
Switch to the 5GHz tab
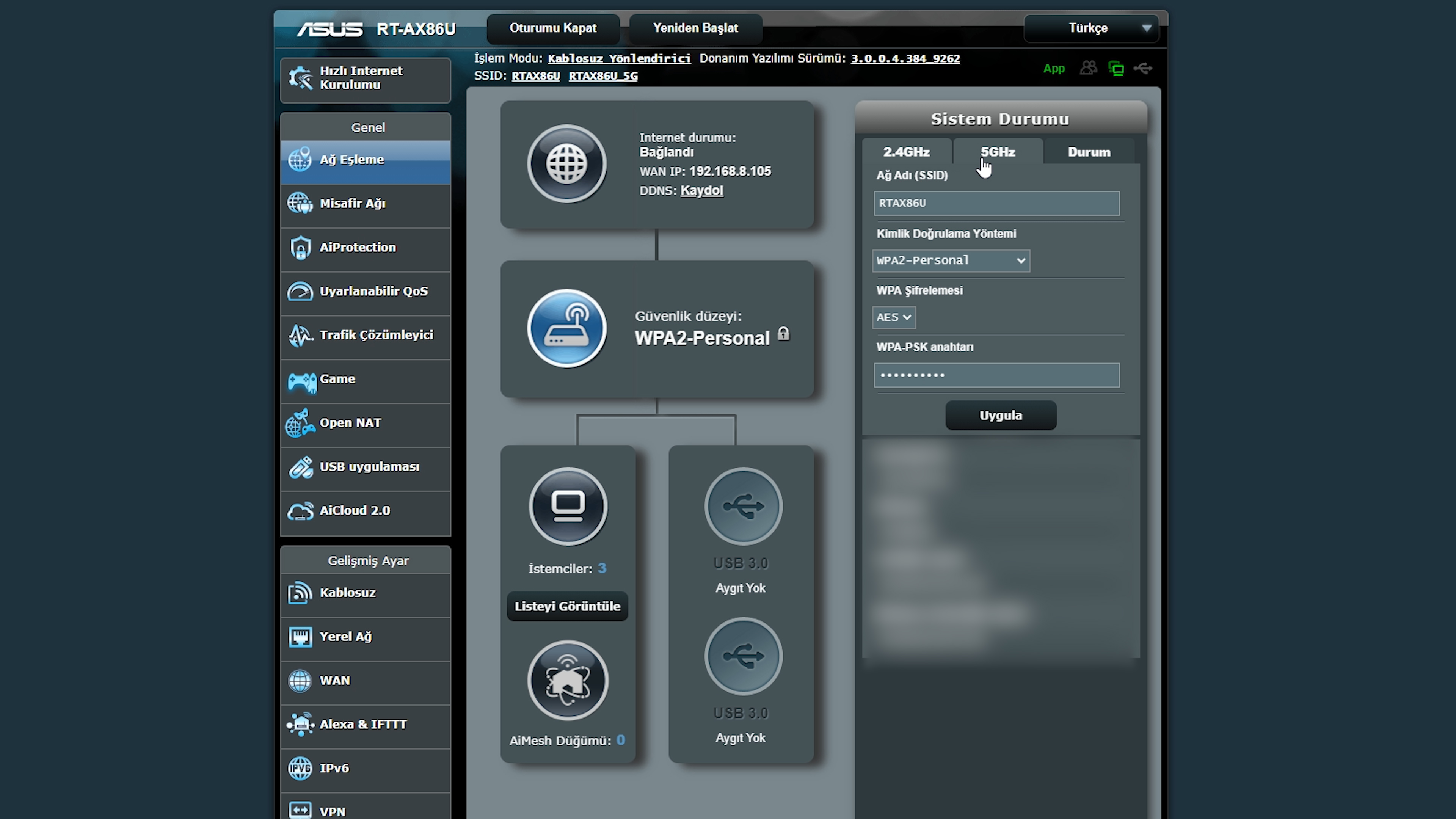point(998,152)
